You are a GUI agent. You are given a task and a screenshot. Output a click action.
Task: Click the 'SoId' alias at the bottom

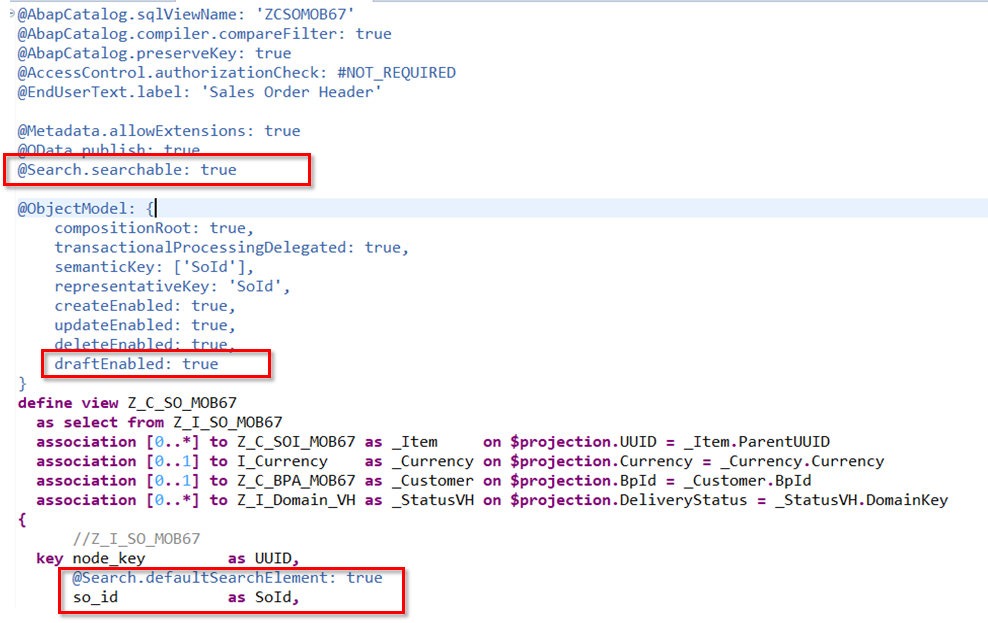tap(273, 597)
